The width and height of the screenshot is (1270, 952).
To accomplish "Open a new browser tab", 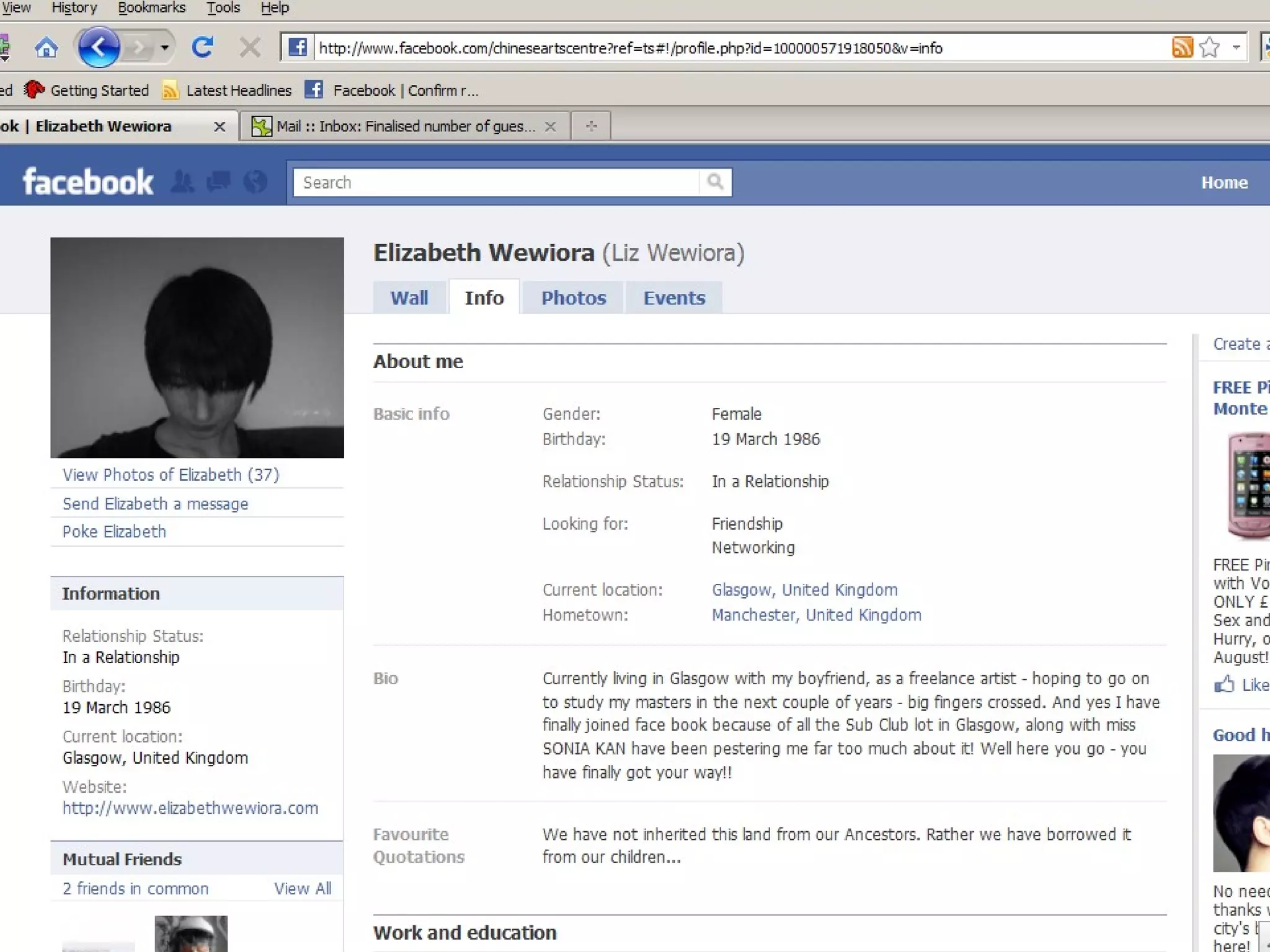I will click(x=591, y=126).
